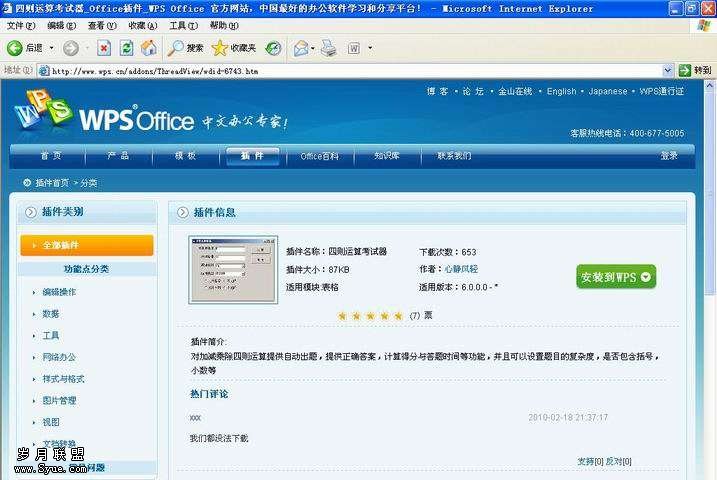Go to the 联系我们 navigation tab
This screenshot has height=480, width=717.
coord(454,155)
